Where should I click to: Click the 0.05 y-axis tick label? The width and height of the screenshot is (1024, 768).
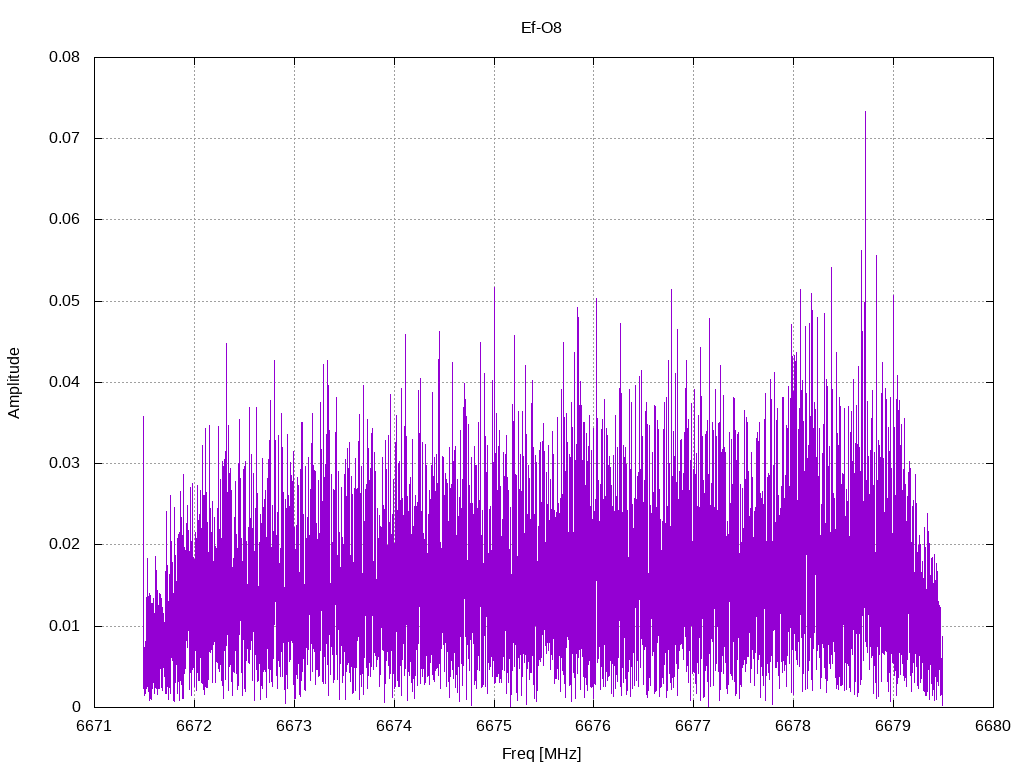tap(65, 300)
